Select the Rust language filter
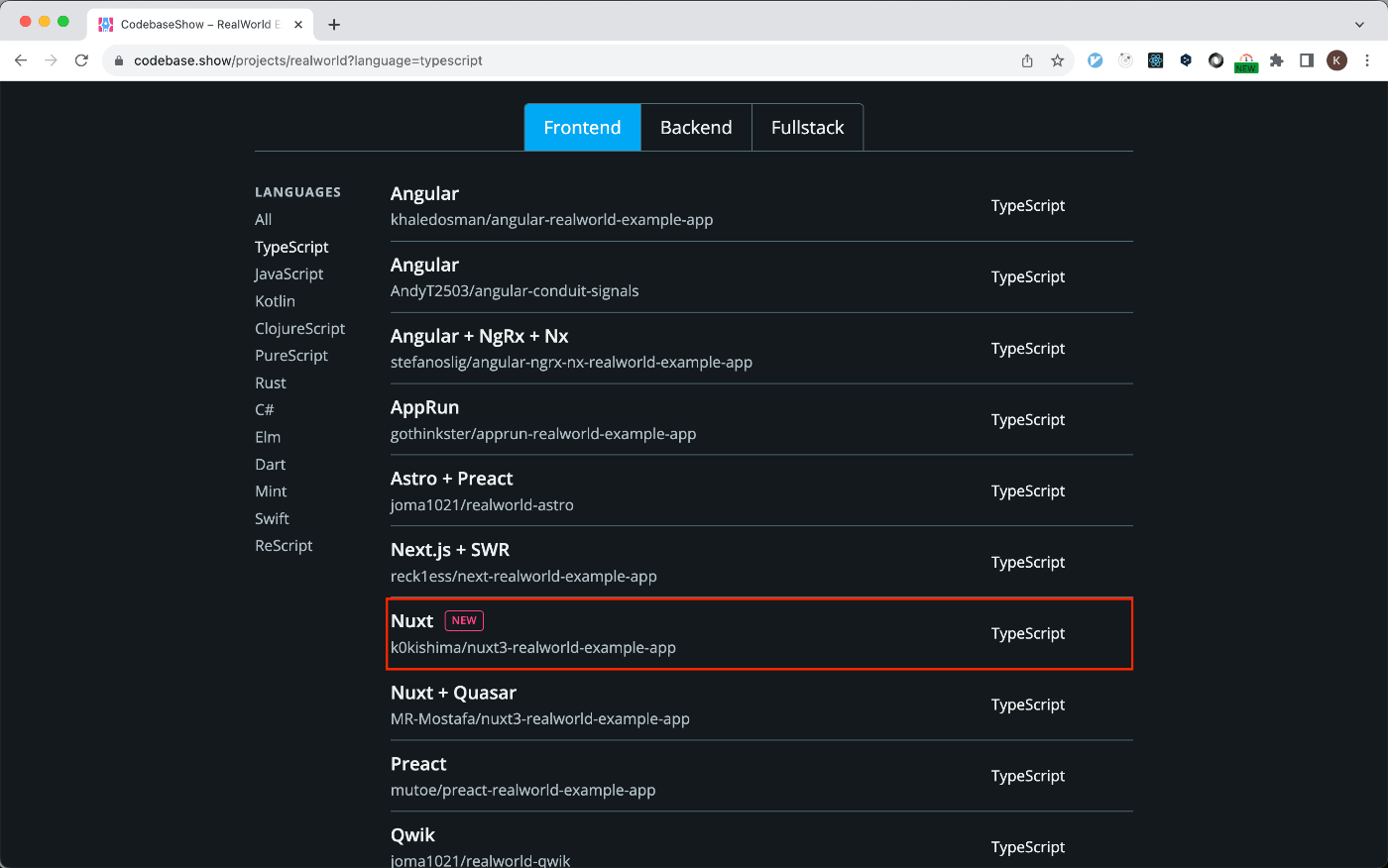This screenshot has width=1388, height=868. [271, 383]
